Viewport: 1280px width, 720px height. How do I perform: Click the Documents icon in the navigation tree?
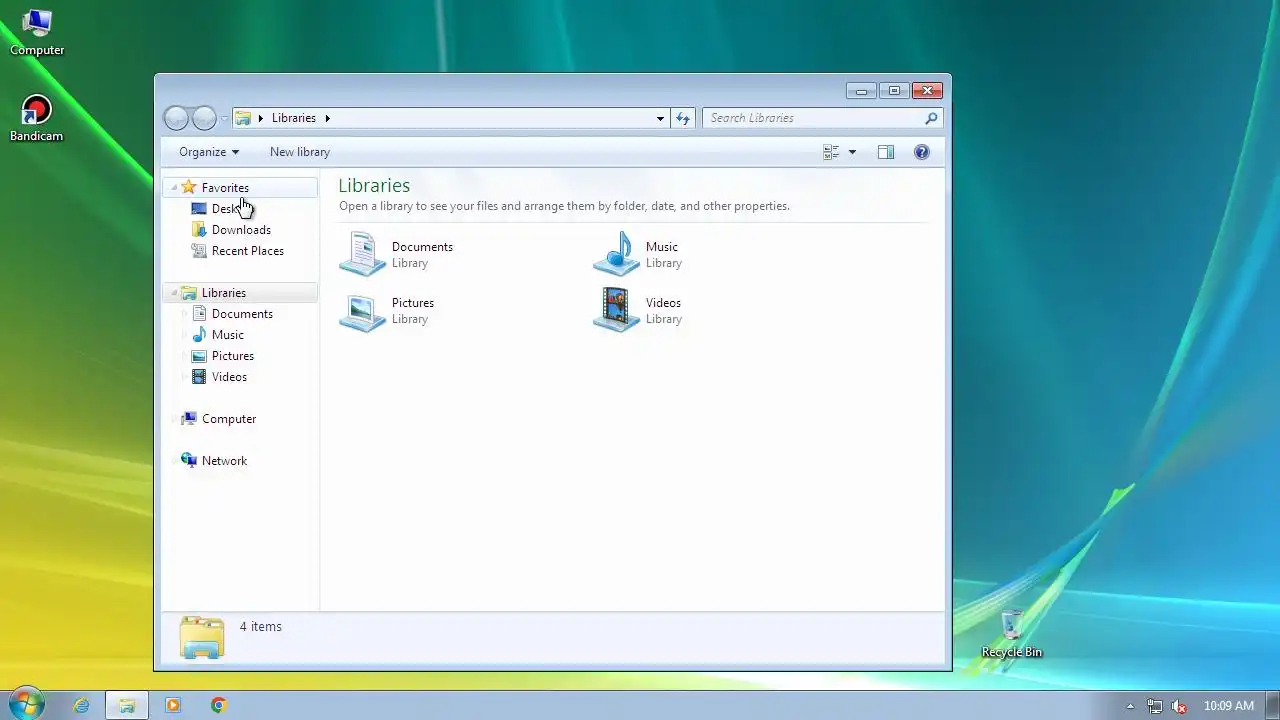(199, 314)
